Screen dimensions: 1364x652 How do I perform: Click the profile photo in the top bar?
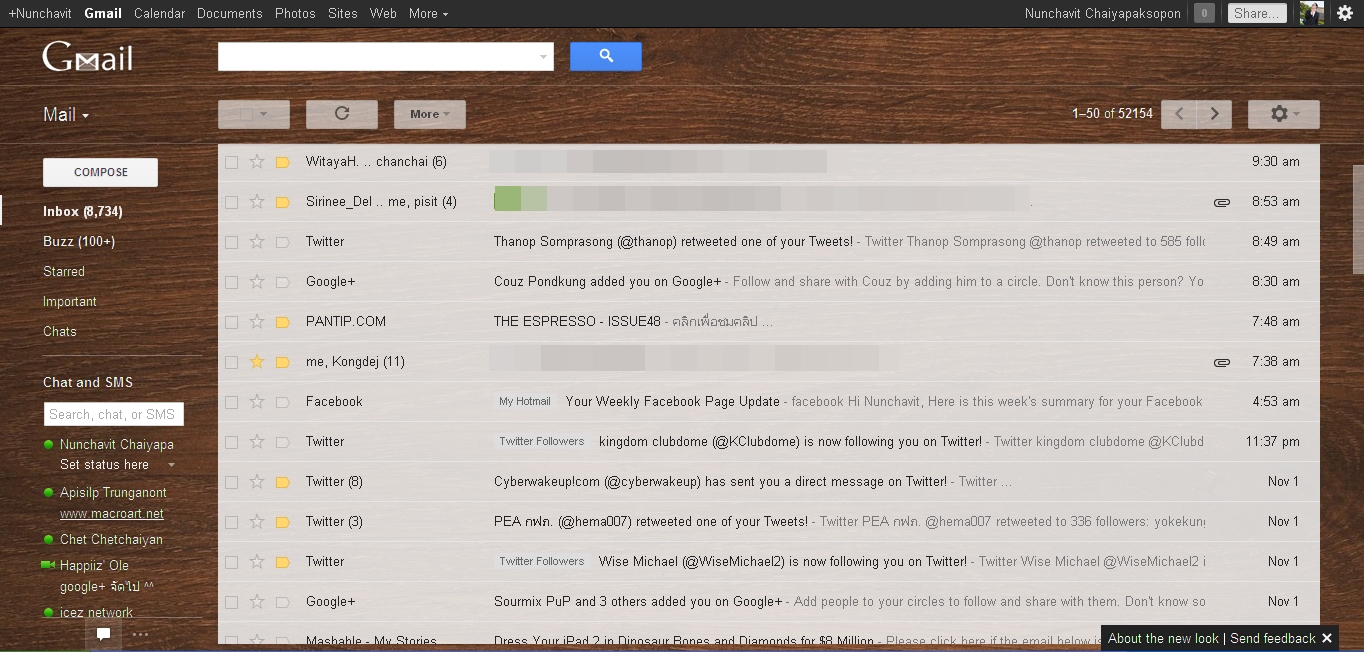tap(1312, 13)
